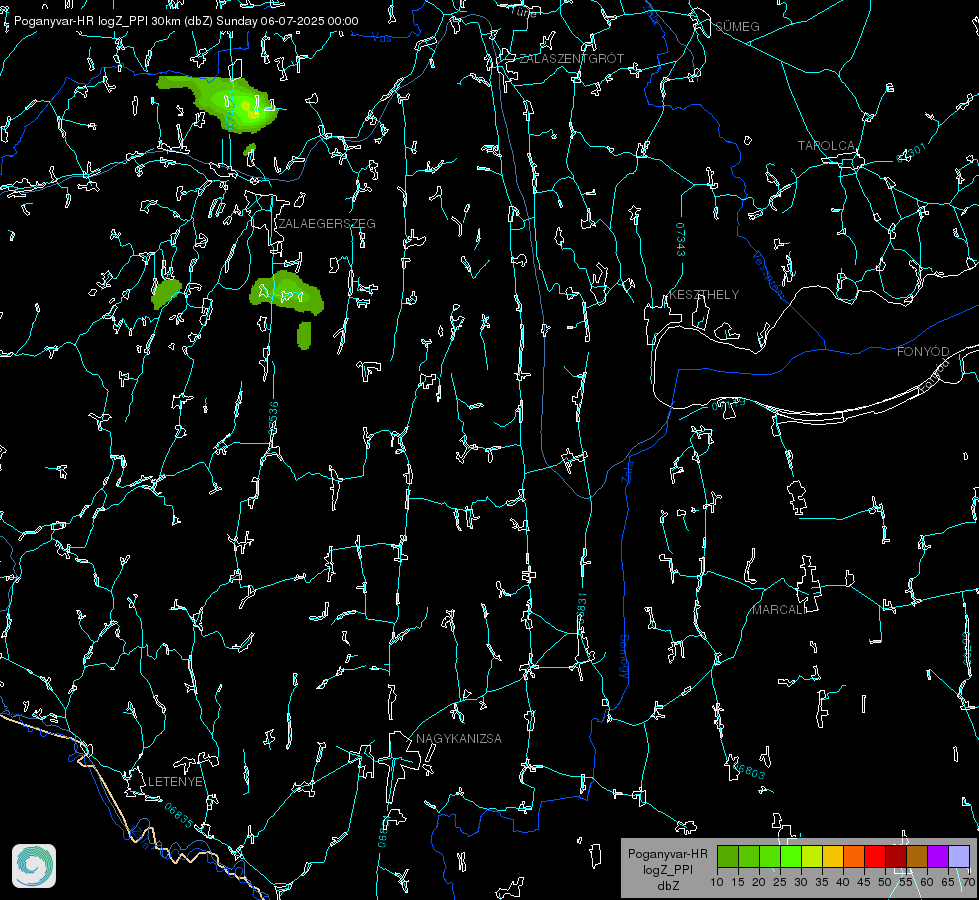Click the strongest radar echo core north of Zalaegerszeg

tap(252, 112)
